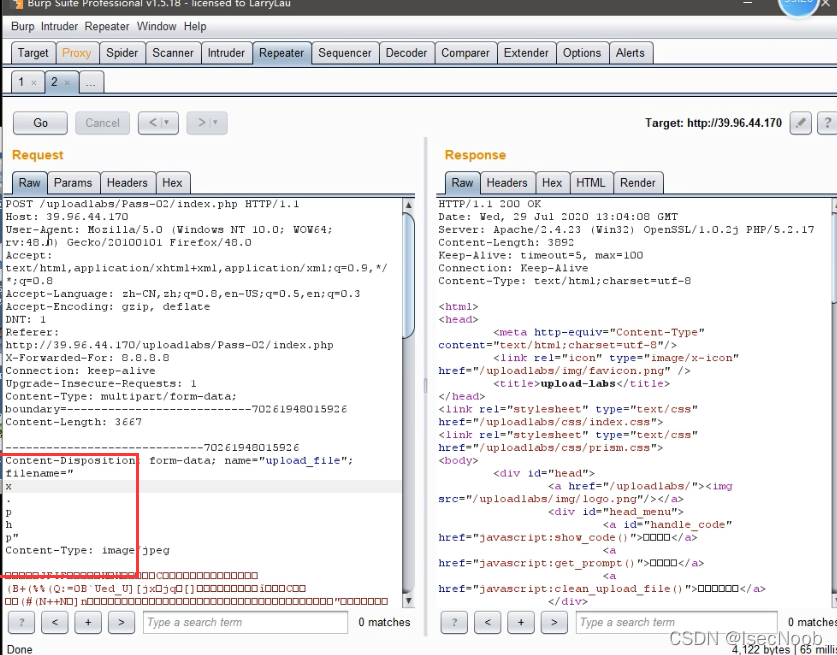Click the Go button to send request

41,123
